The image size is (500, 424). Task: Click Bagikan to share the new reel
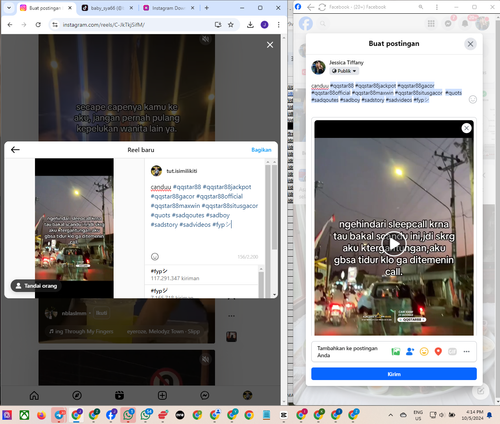pyautogui.click(x=261, y=150)
